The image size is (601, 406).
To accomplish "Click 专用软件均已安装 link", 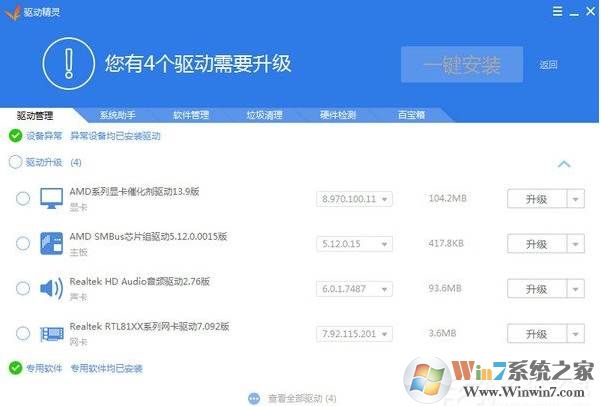I will [107, 368].
